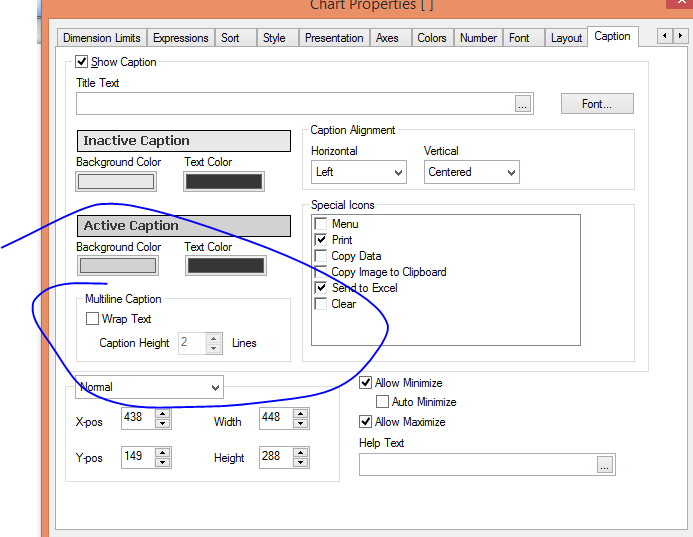Enable the Wrap Text checkbox
Image resolution: width=693 pixels, height=537 pixels.
coord(93,319)
